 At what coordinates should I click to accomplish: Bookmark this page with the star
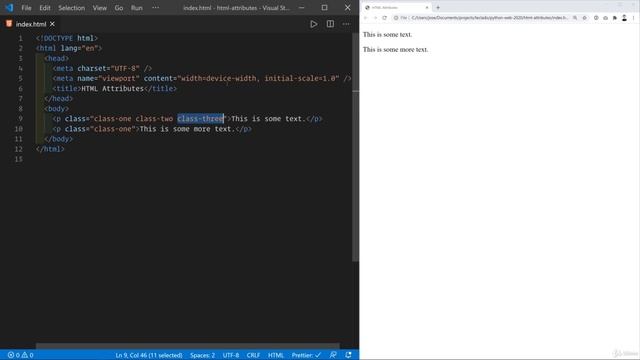[584, 18]
